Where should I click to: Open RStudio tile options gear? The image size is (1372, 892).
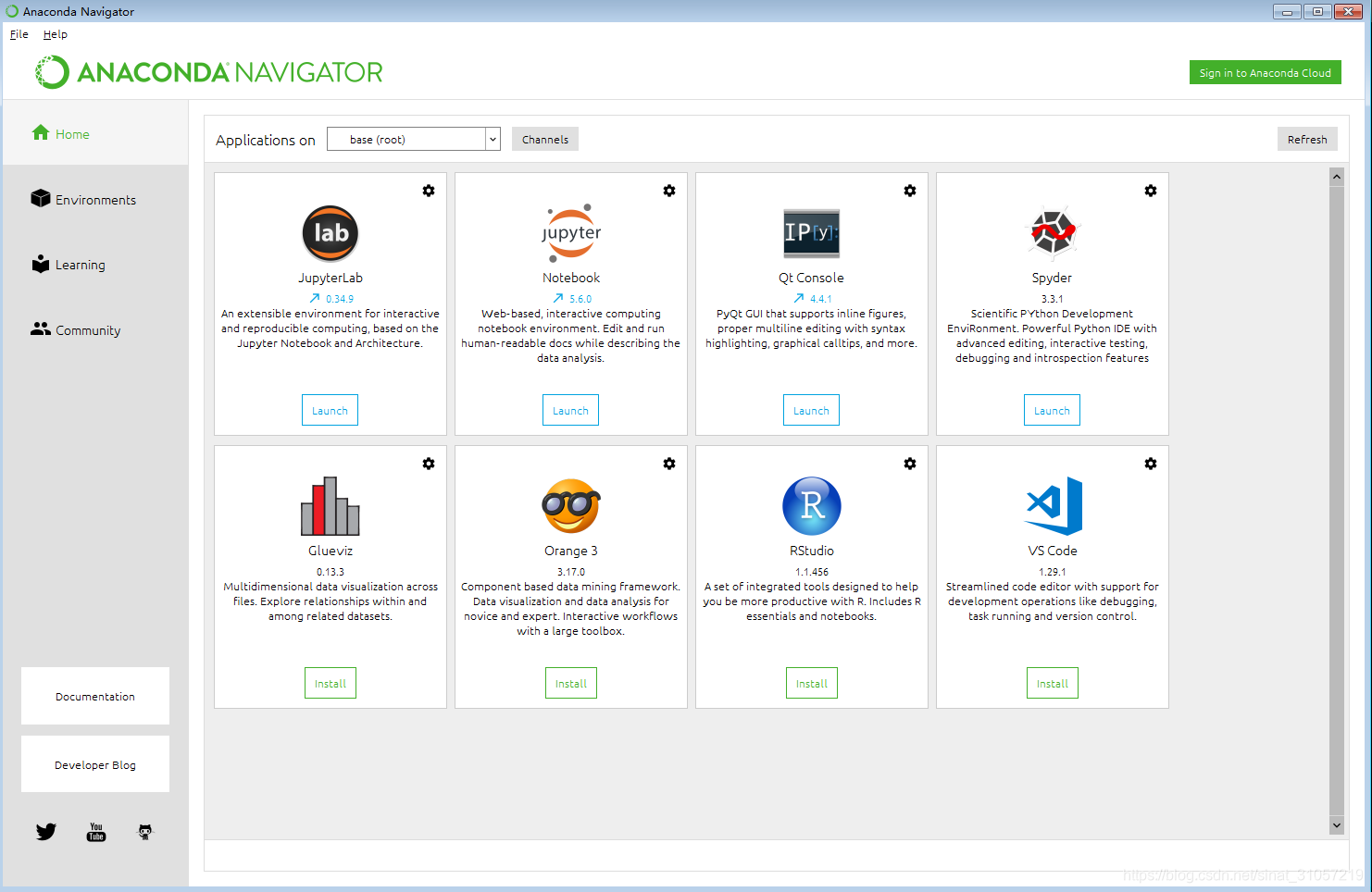pos(910,464)
